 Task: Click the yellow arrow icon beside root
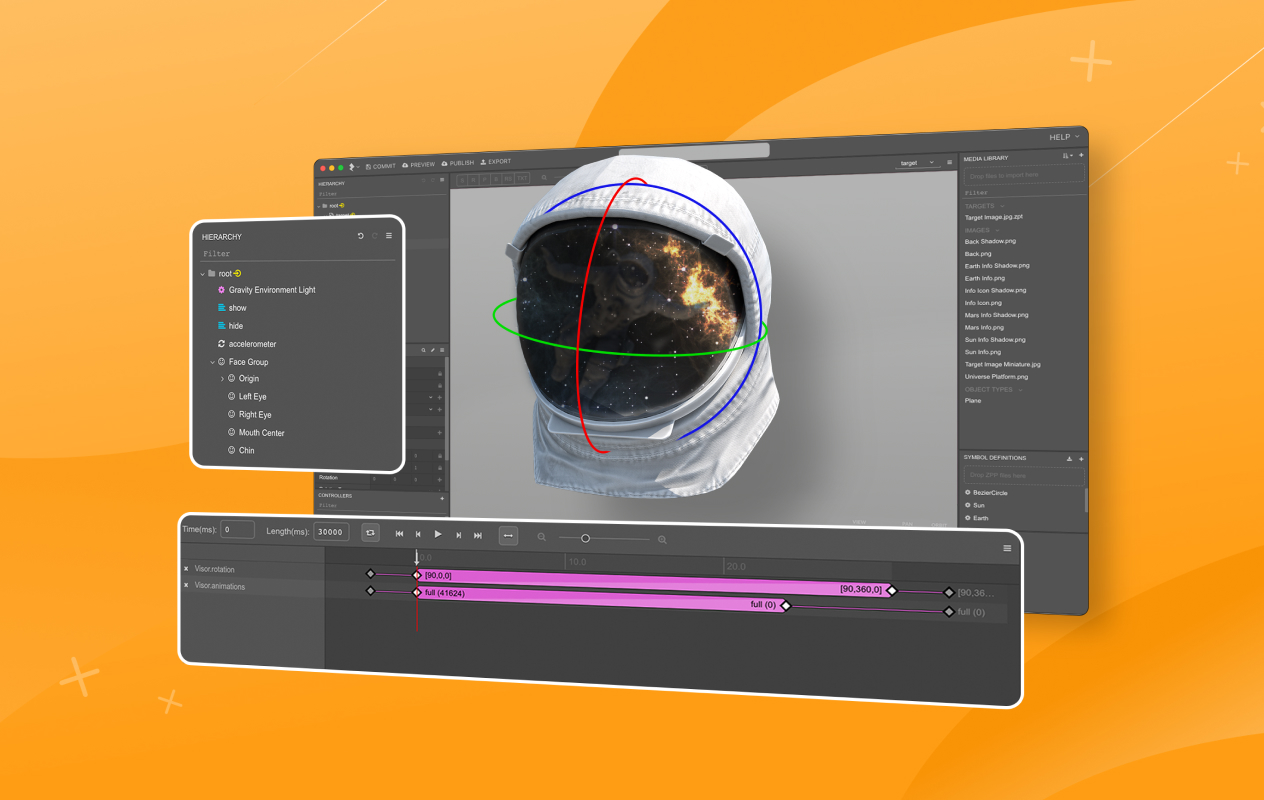[237, 273]
